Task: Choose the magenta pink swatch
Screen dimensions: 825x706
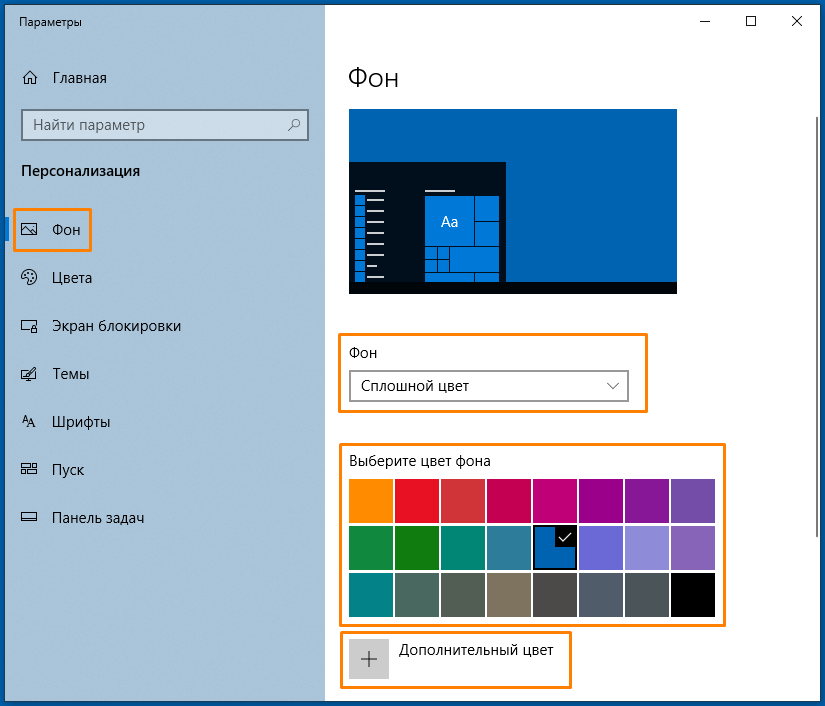Action: 555,501
